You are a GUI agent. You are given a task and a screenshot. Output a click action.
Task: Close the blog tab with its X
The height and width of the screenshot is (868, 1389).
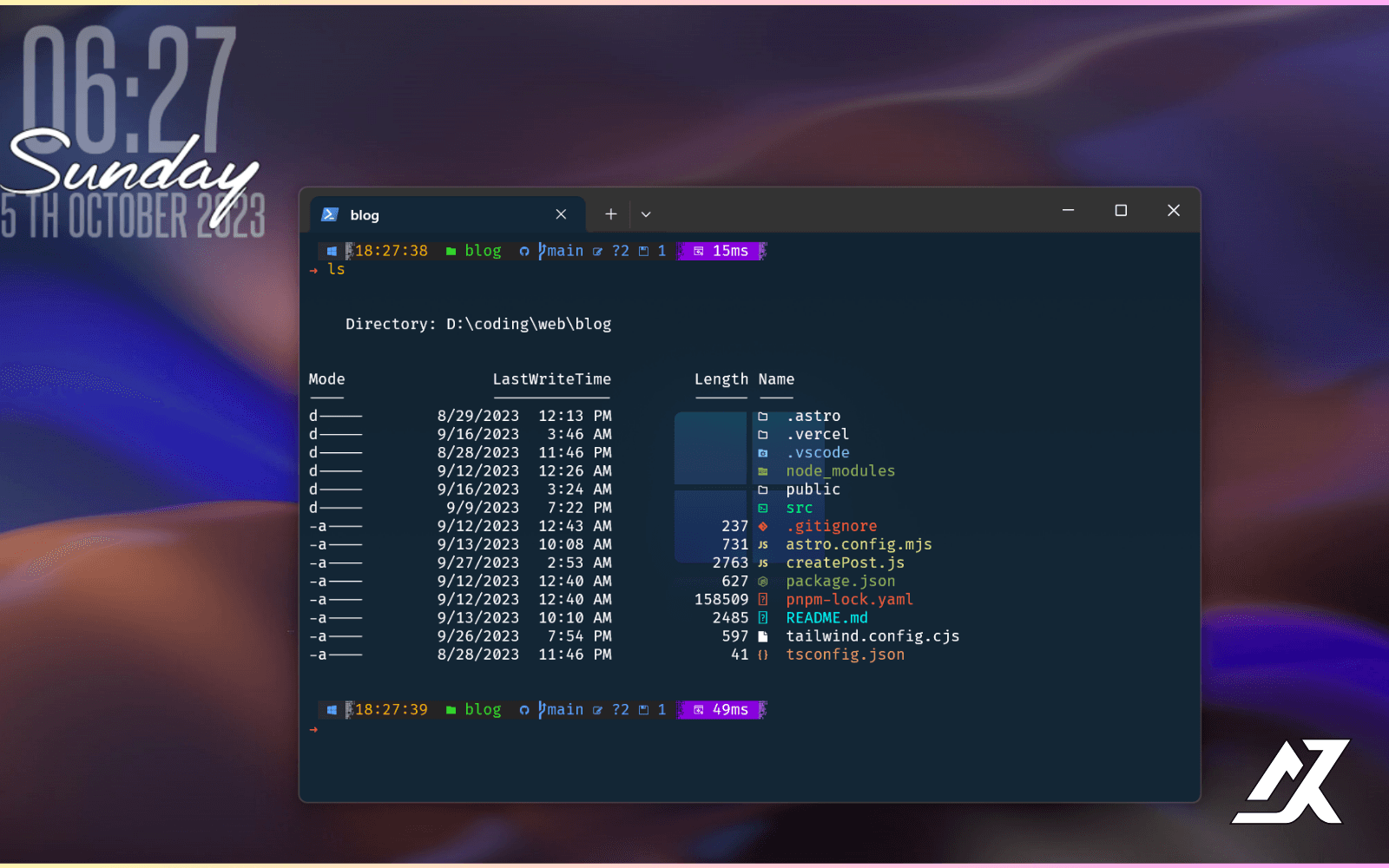point(560,214)
